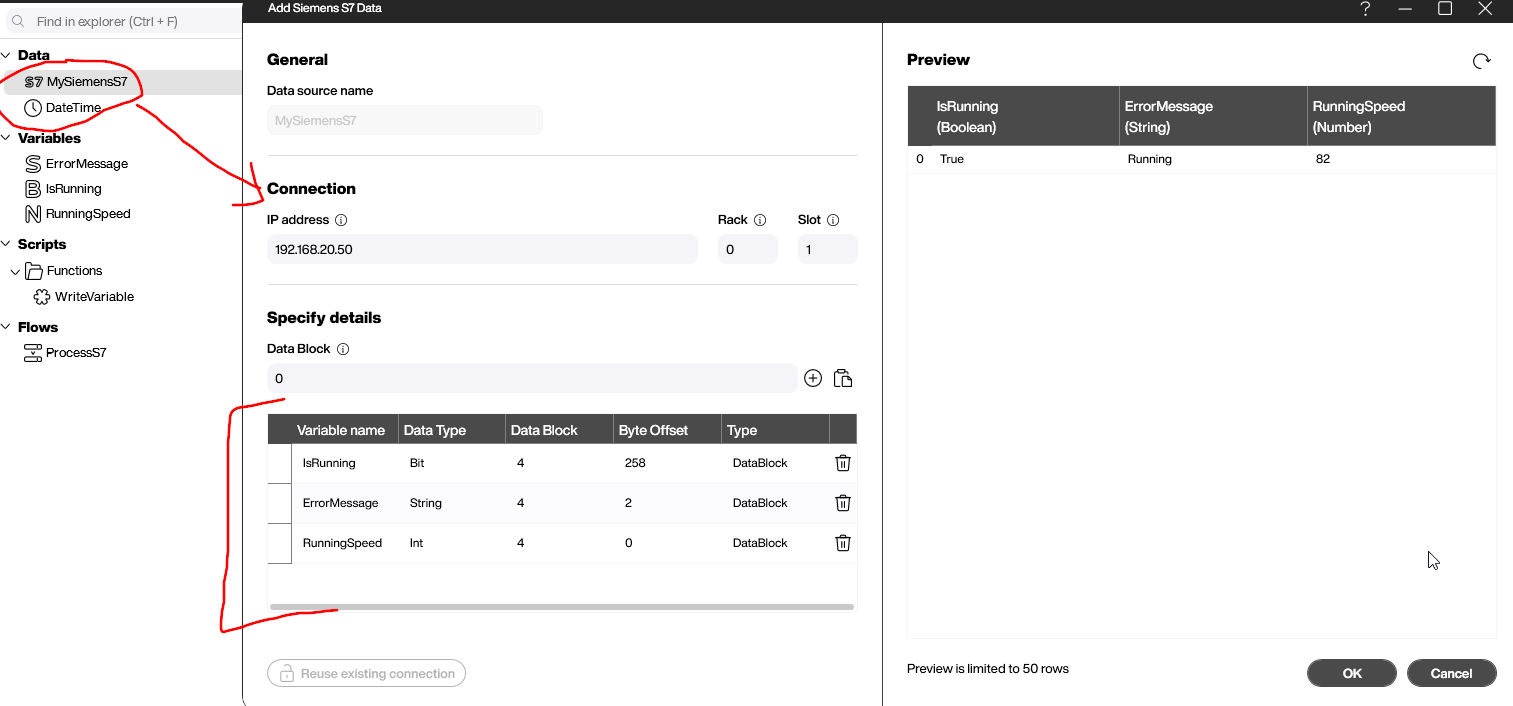Select the RunningSpeed variable in explorer
Viewport: 1513px width, 706px height.
[x=88, y=214]
